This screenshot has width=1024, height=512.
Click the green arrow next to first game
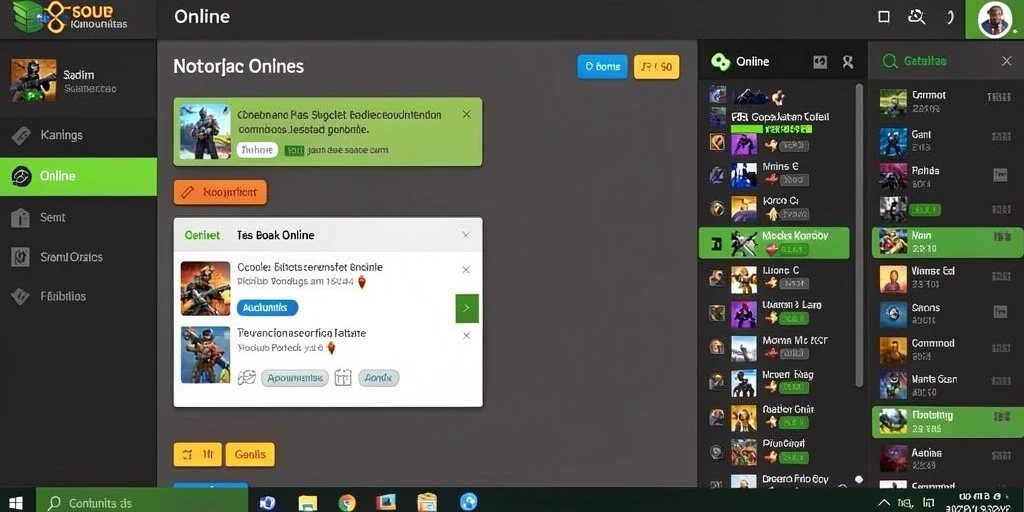click(466, 308)
